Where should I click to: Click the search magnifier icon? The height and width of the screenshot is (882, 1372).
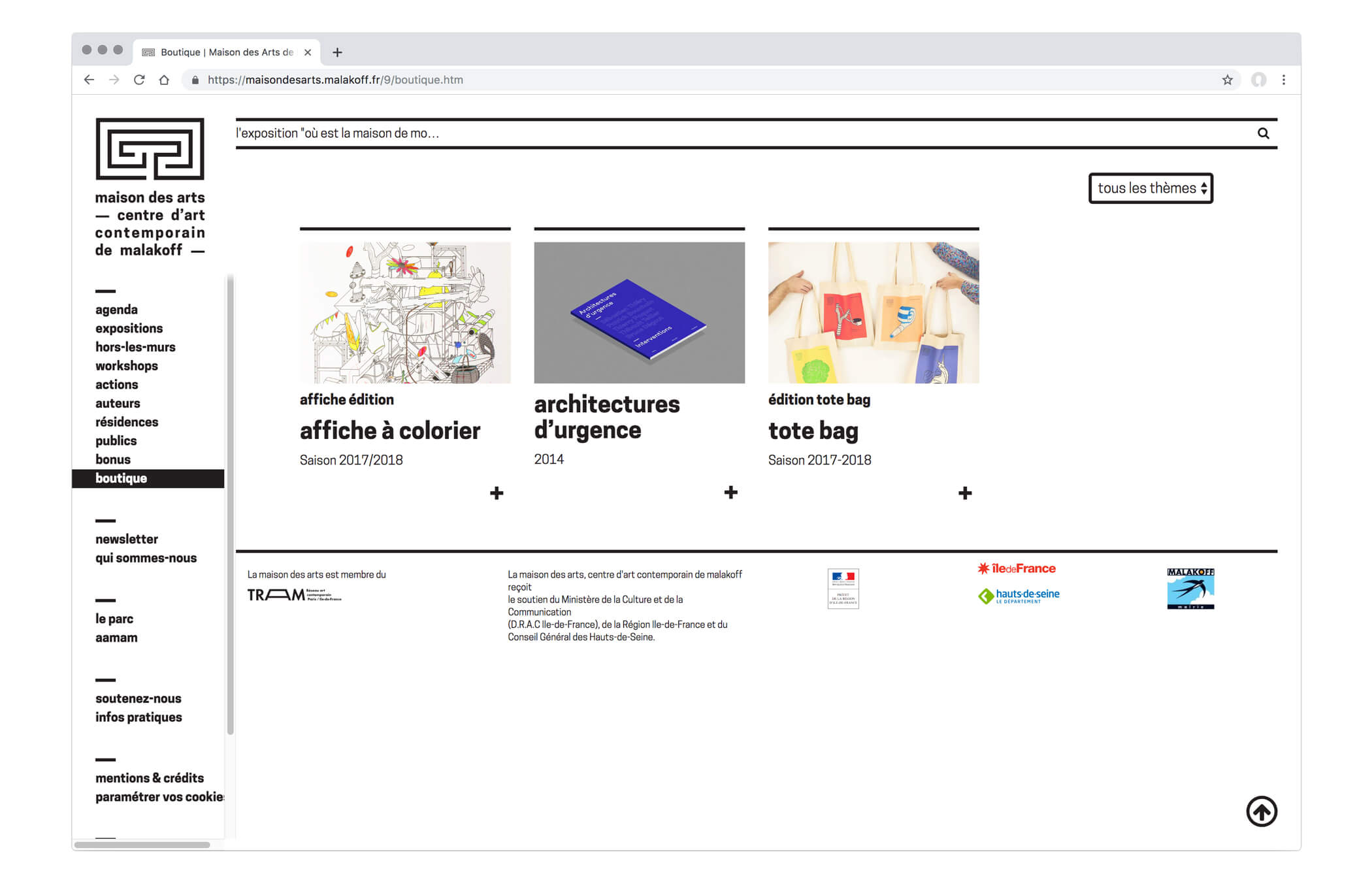[1263, 133]
